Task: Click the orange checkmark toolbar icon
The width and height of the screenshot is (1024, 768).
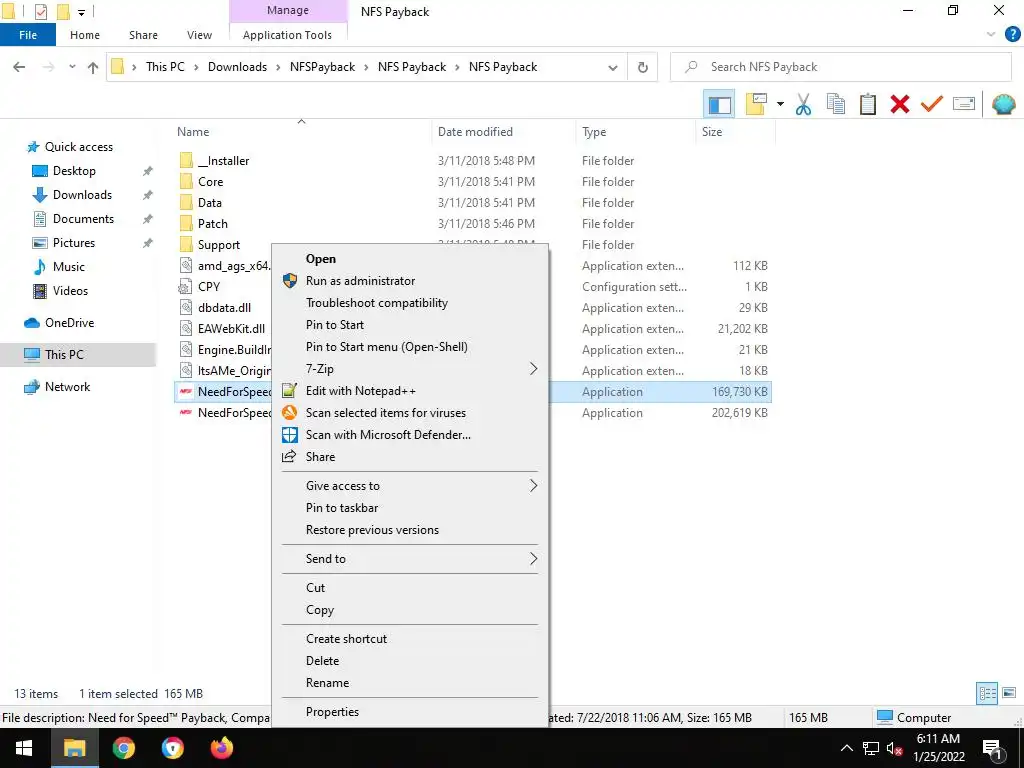Action: [x=931, y=104]
